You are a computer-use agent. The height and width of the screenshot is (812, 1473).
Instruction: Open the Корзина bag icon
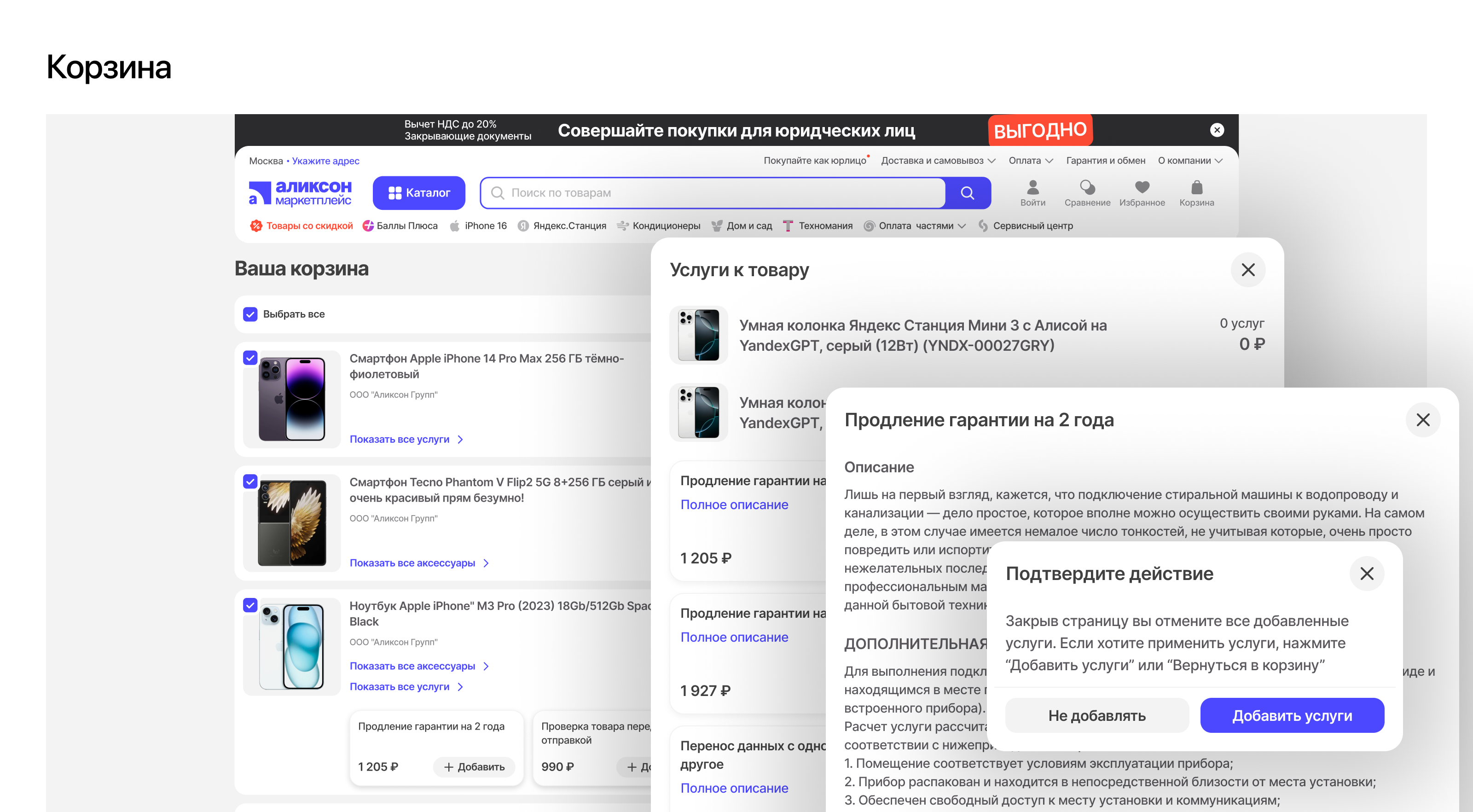(x=1196, y=187)
